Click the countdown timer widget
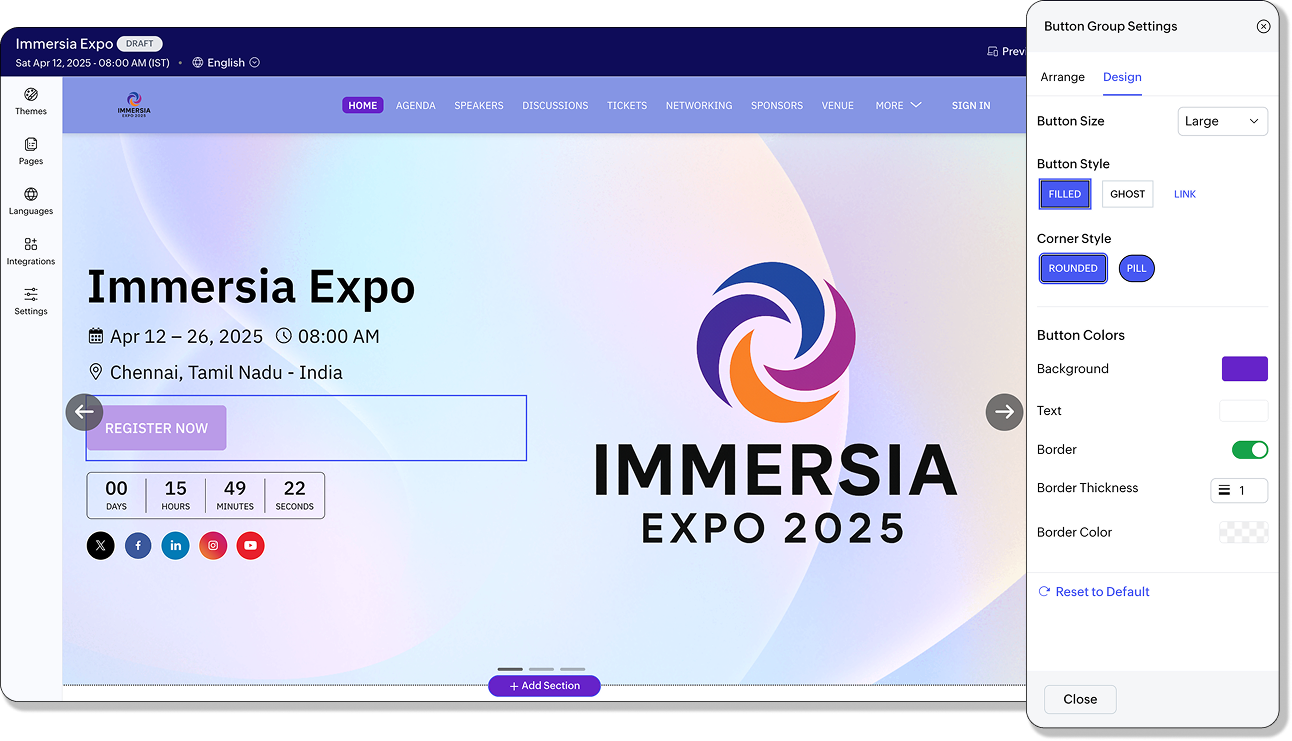This screenshot has height=741, width=1292. pos(206,495)
